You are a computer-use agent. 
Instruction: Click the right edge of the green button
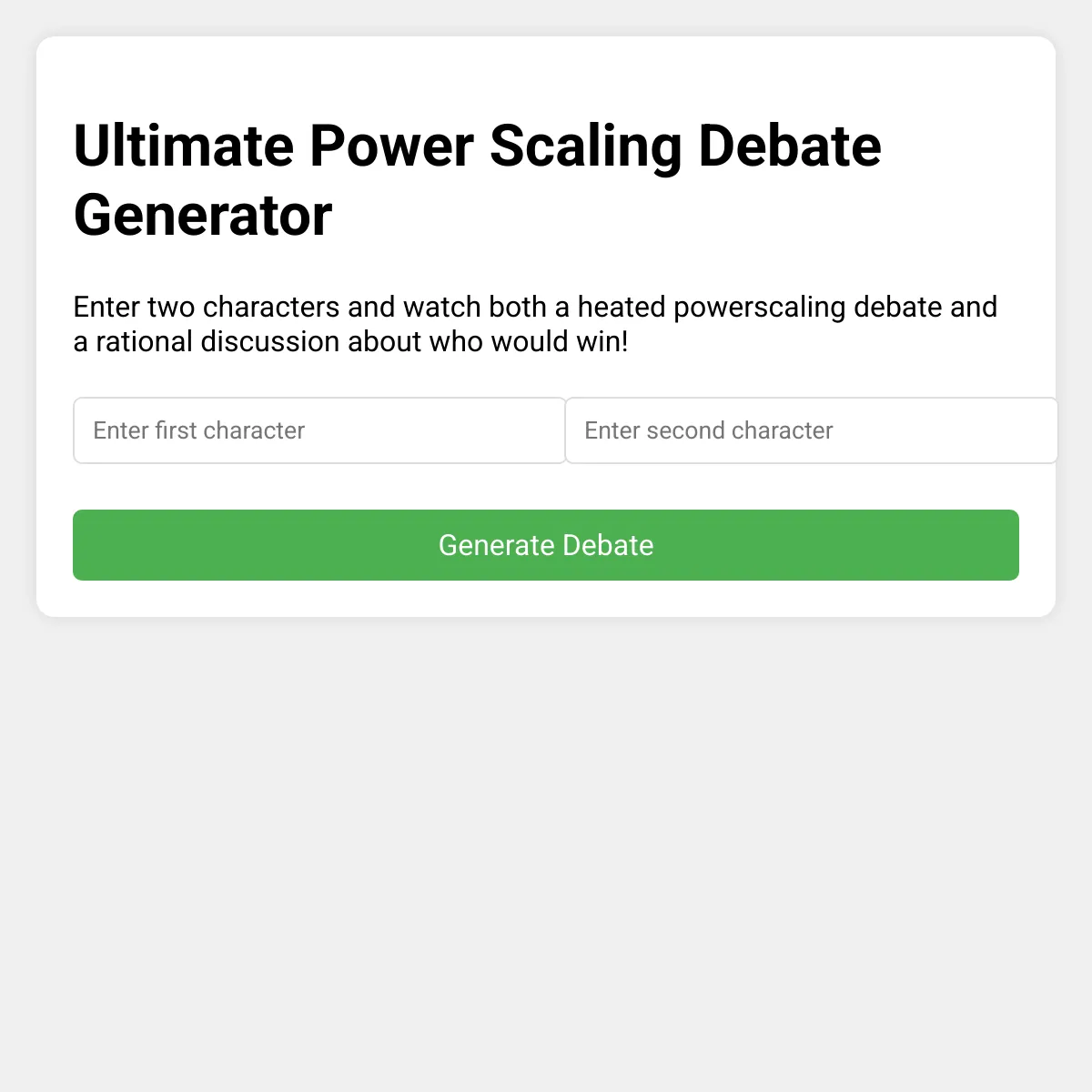tap(1010, 545)
